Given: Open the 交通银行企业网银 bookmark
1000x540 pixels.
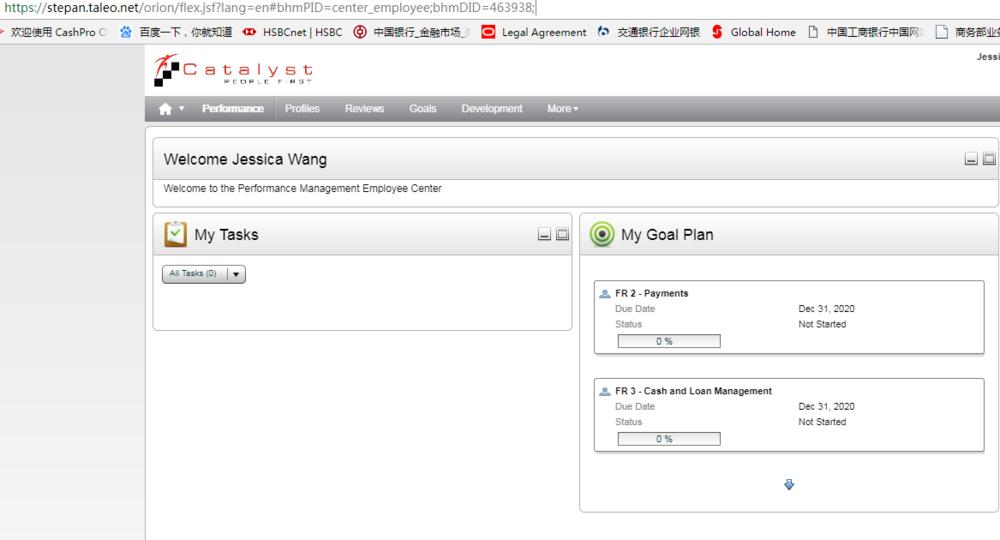Looking at the screenshot, I should (x=649, y=32).
